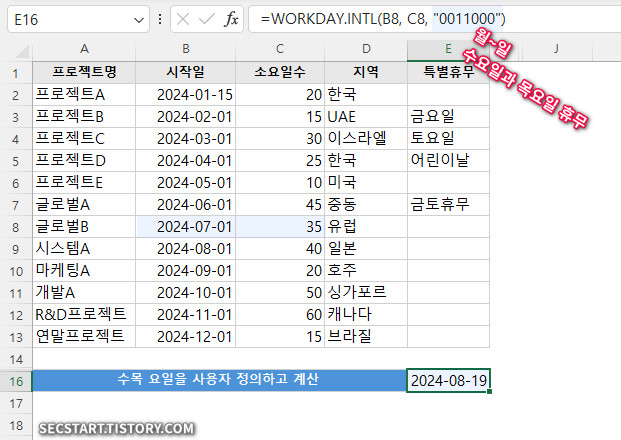The width and height of the screenshot is (621, 440).
Task: Click duration value 45 in 글로벌A row
Action: pyautogui.click(x=280, y=205)
